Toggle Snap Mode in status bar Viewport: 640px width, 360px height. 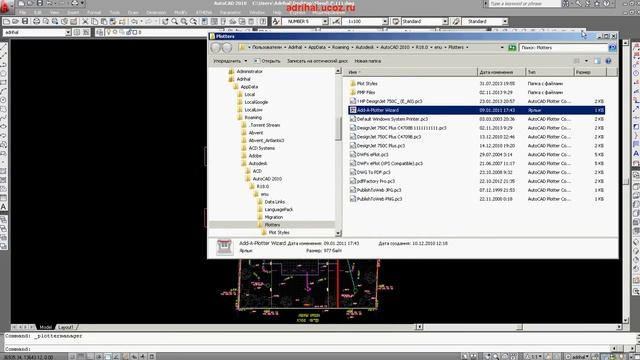click(x=71, y=357)
